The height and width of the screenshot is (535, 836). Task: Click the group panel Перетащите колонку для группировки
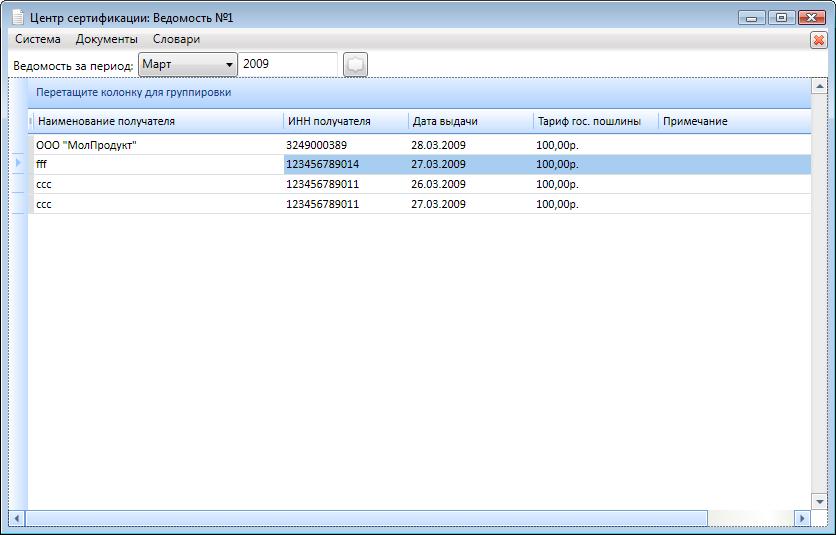pos(420,93)
